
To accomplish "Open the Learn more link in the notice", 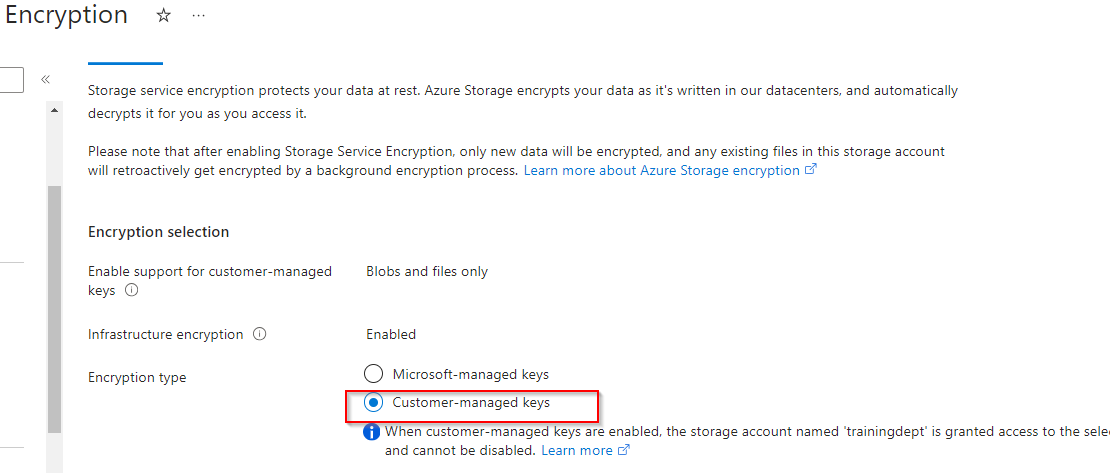I will click(x=576, y=451).
